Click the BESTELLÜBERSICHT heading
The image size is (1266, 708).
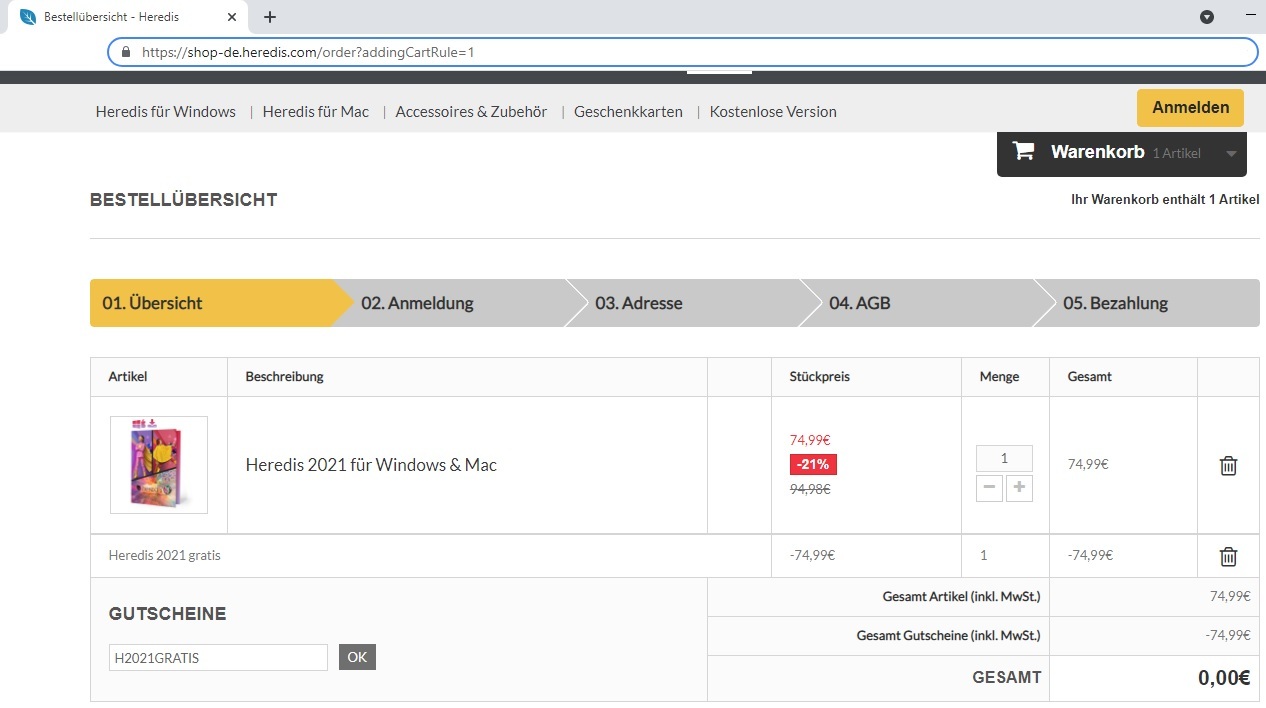[183, 200]
